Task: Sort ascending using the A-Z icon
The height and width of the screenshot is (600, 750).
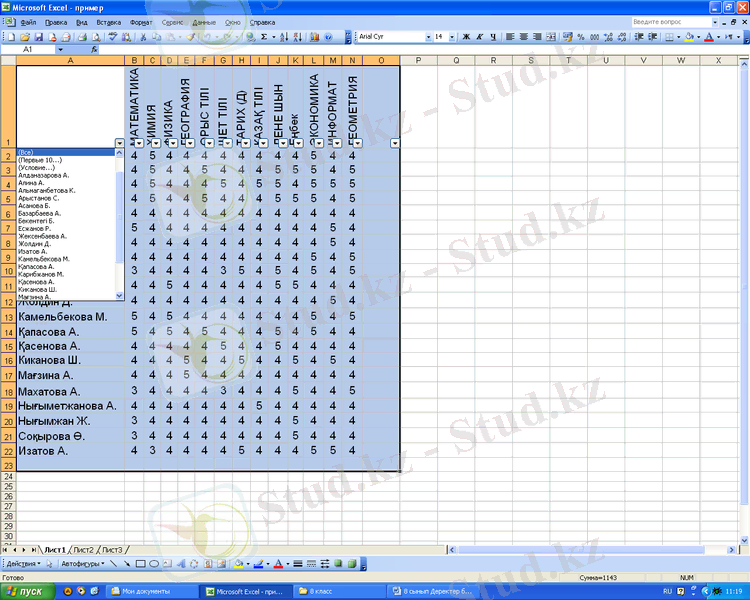Action: [284, 37]
